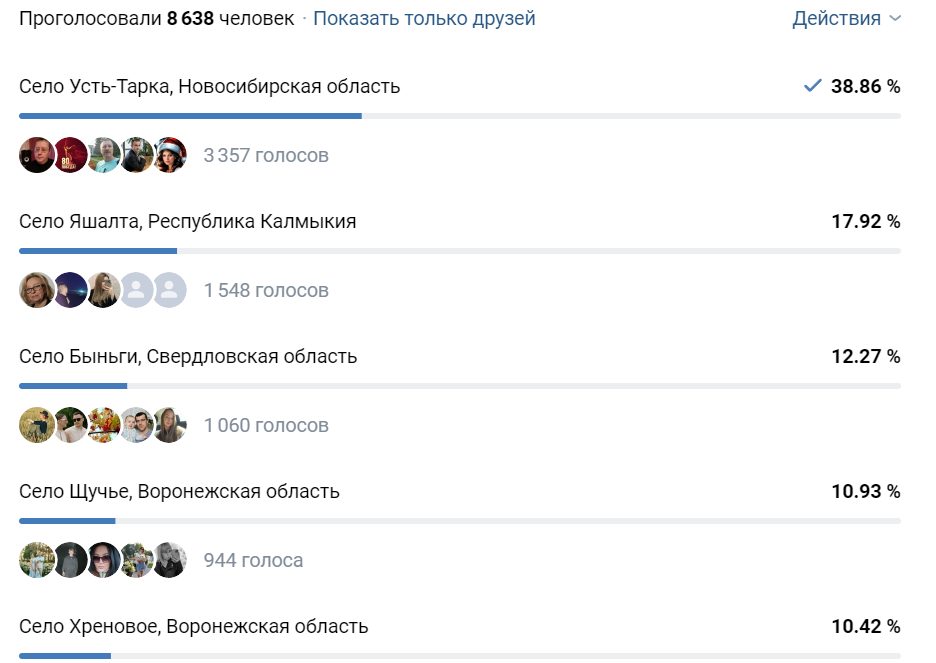The height and width of the screenshot is (663, 936).
Task: Click the Показать только друзей link
Action: (424, 19)
